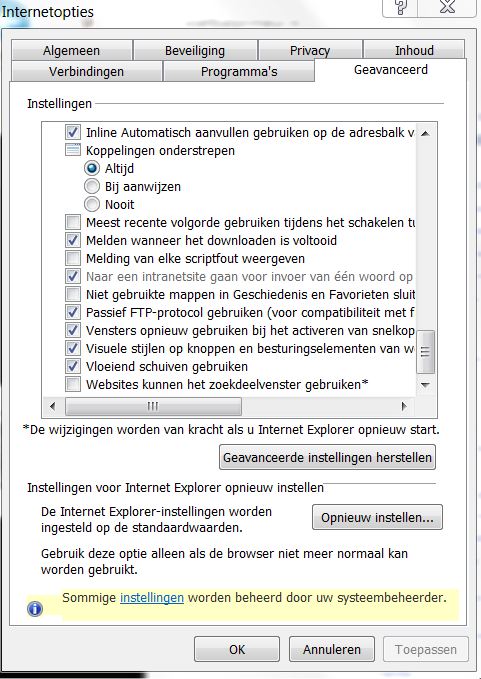Click the vertical scrollbar thumb
Viewport: 481px width, 679px height.
tap(425, 352)
